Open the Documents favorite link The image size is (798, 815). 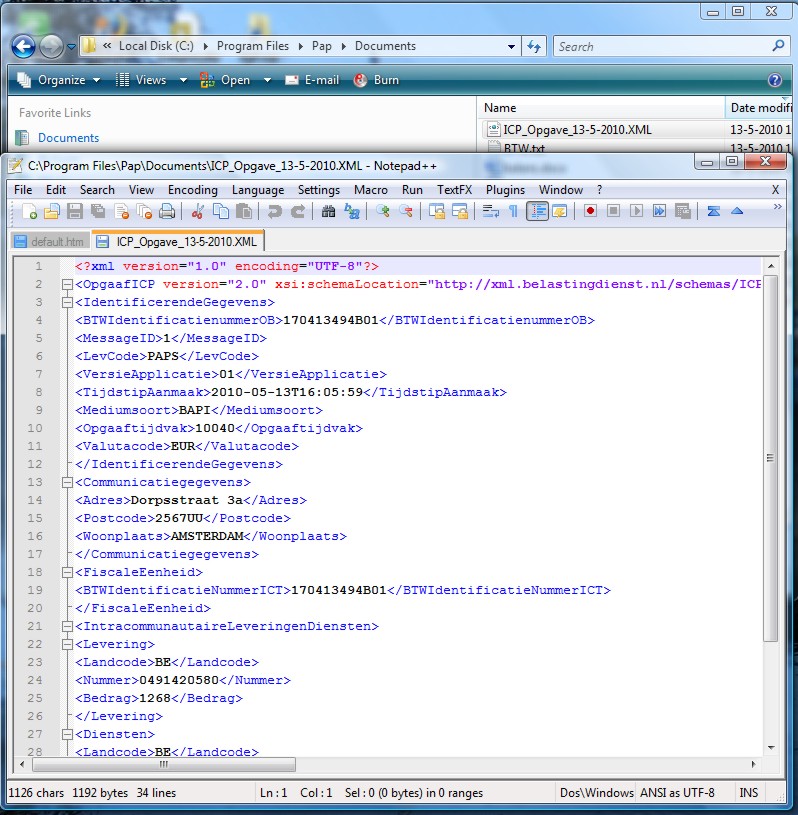[68, 138]
